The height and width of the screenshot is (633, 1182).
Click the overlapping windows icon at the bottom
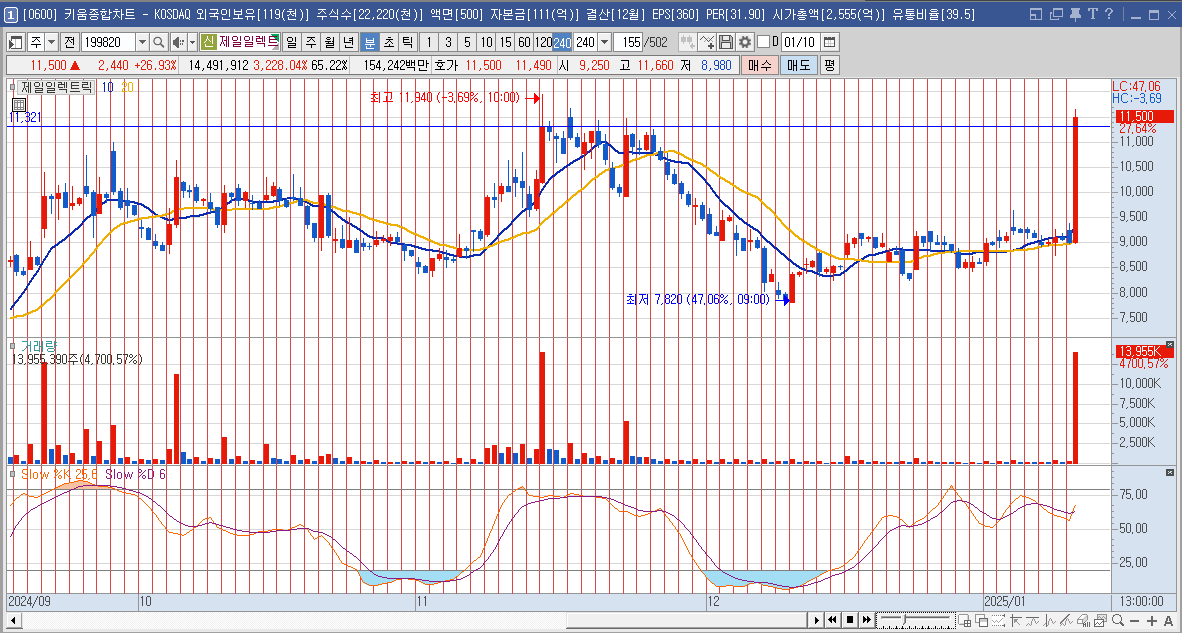(980, 620)
